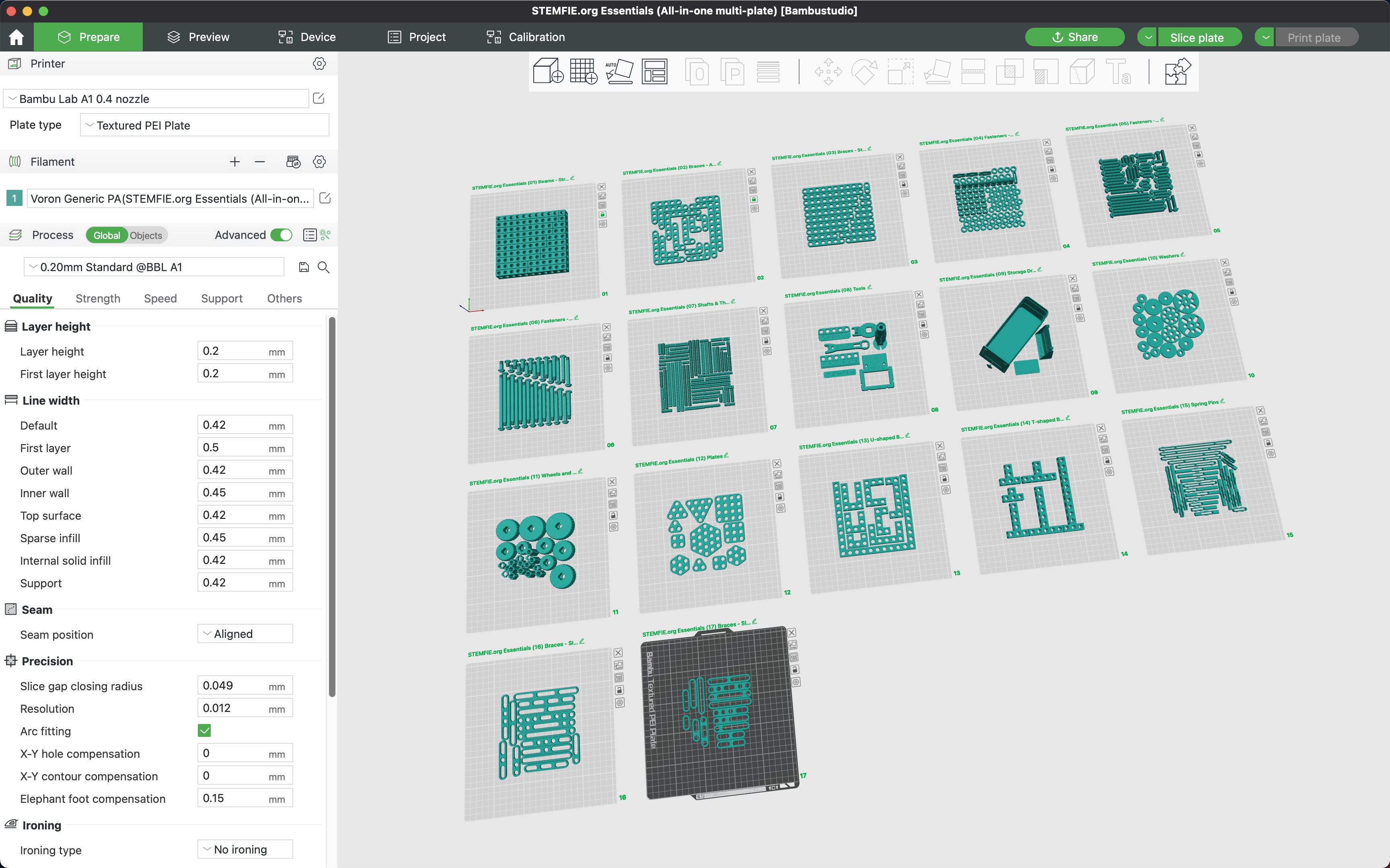The width and height of the screenshot is (1390, 868).
Task: Open the Assembly view puzzle icon
Action: pos(1177,72)
